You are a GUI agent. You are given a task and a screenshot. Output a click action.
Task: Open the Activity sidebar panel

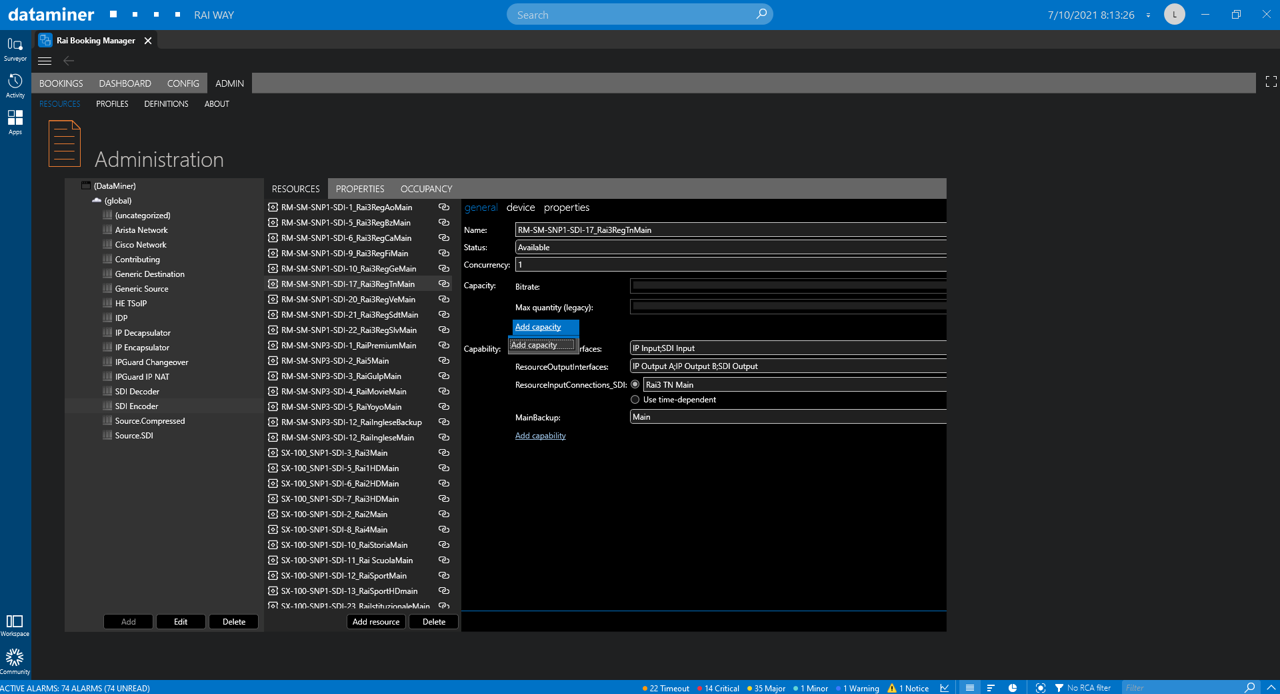[15, 86]
